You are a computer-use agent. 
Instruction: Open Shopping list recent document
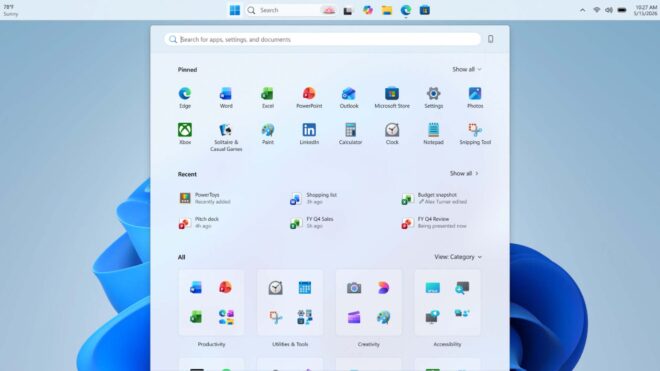314,198
